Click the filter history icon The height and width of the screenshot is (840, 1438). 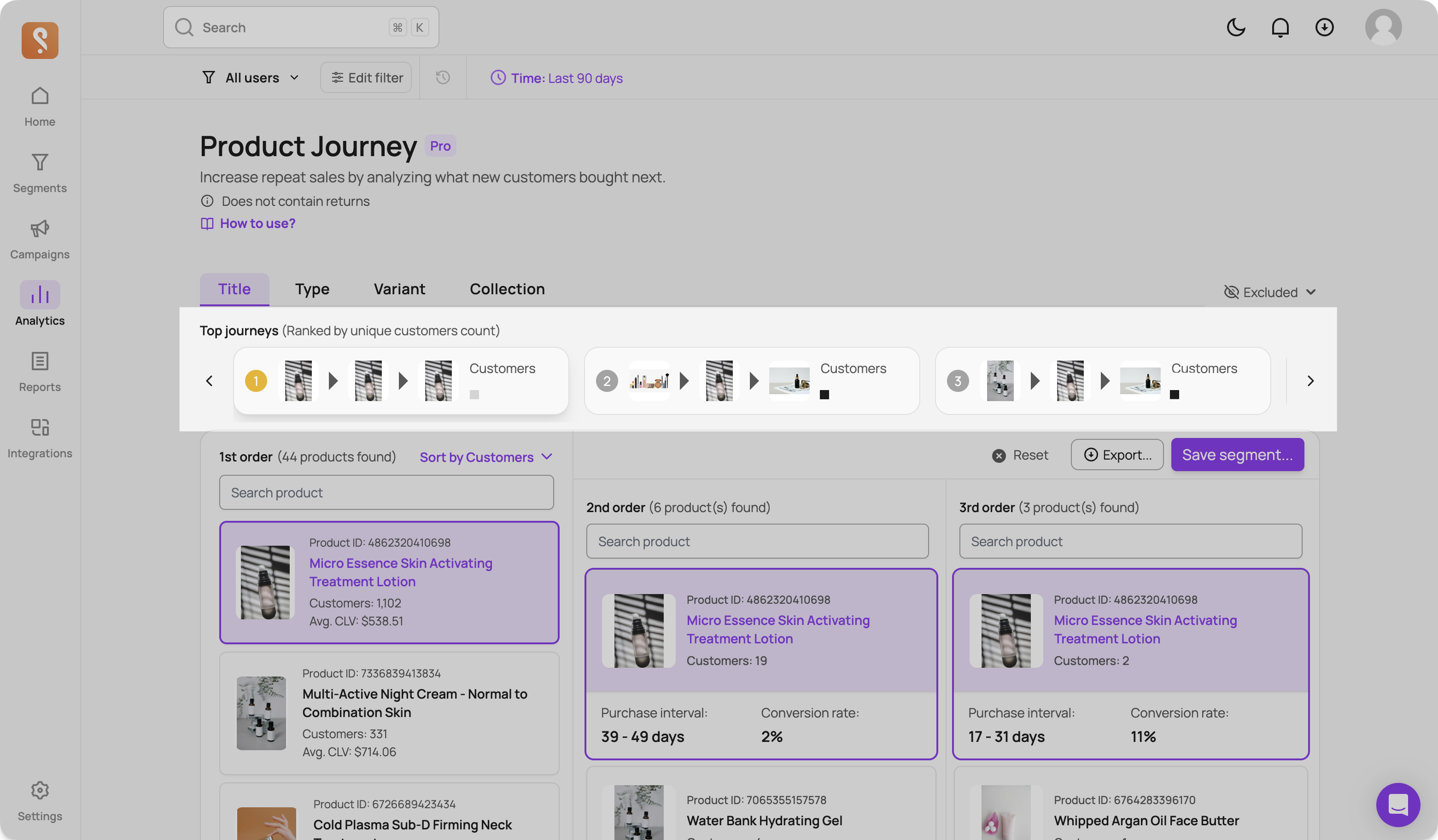[443, 77]
